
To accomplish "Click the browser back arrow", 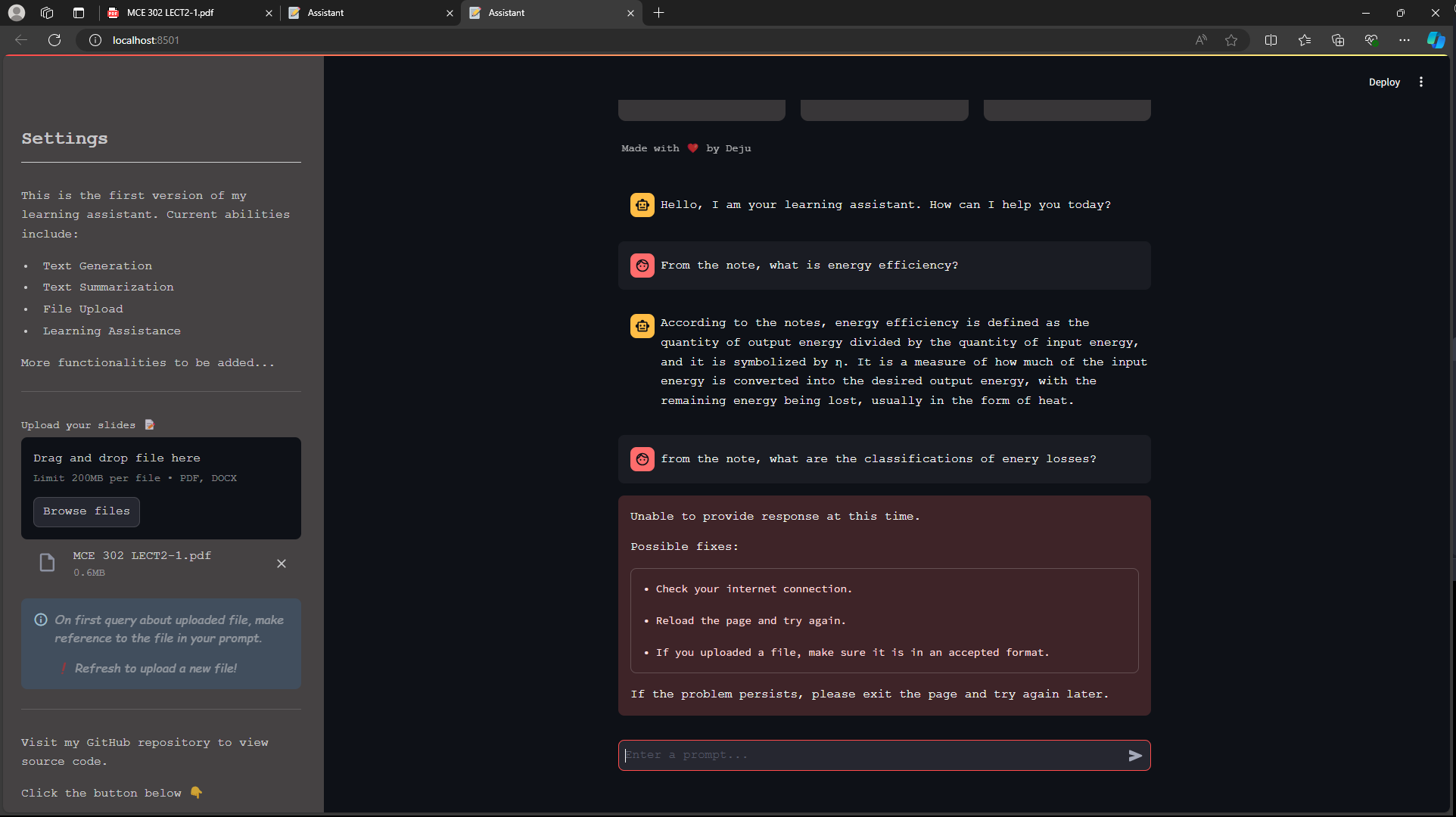I will (x=21, y=40).
